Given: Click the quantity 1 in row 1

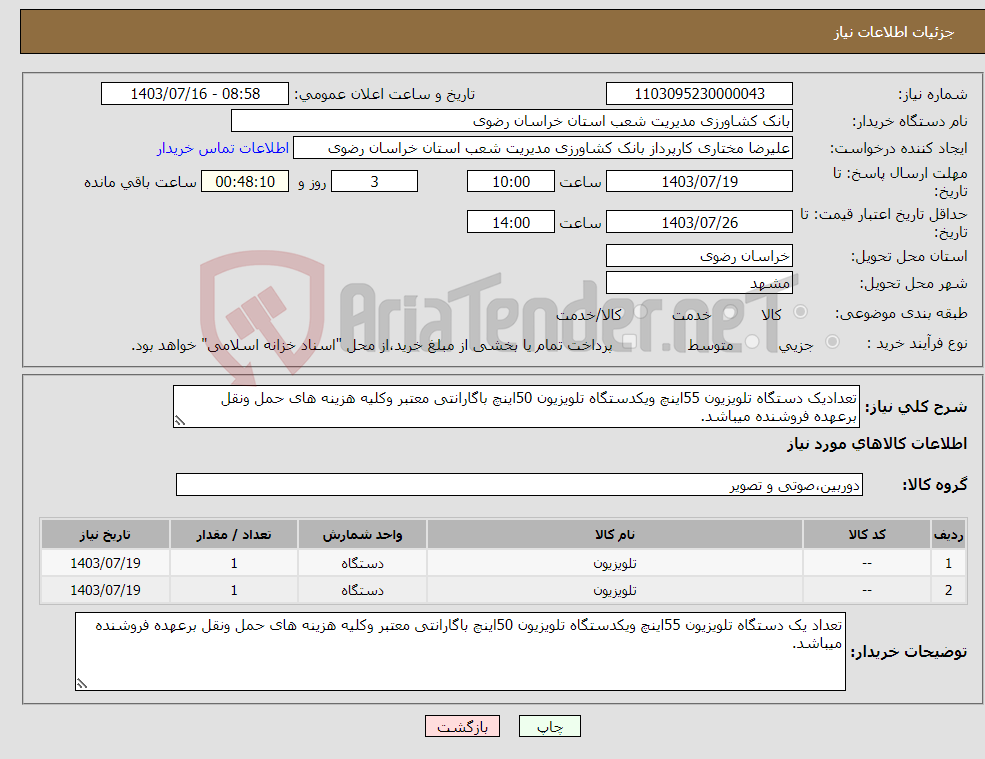Looking at the screenshot, I should click(234, 564).
